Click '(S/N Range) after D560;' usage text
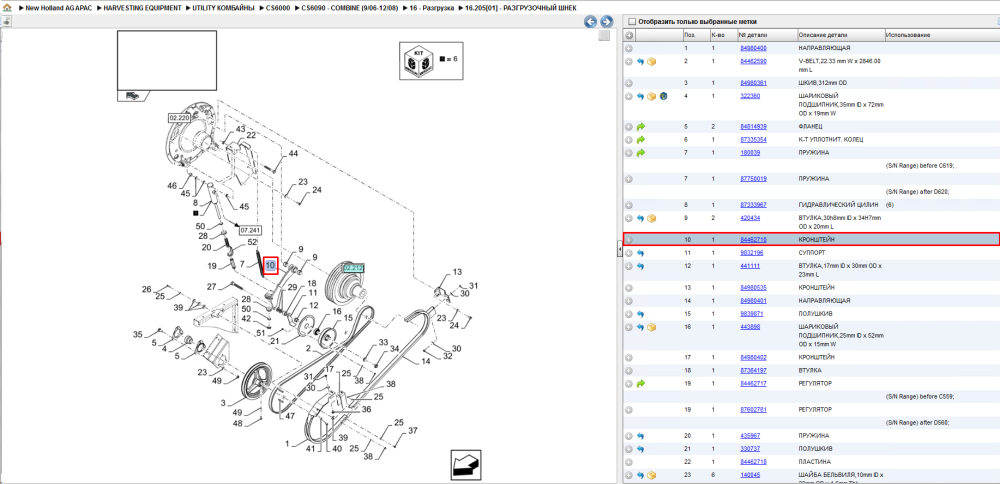Image resolution: width=1000 pixels, height=484 pixels. pos(918,422)
